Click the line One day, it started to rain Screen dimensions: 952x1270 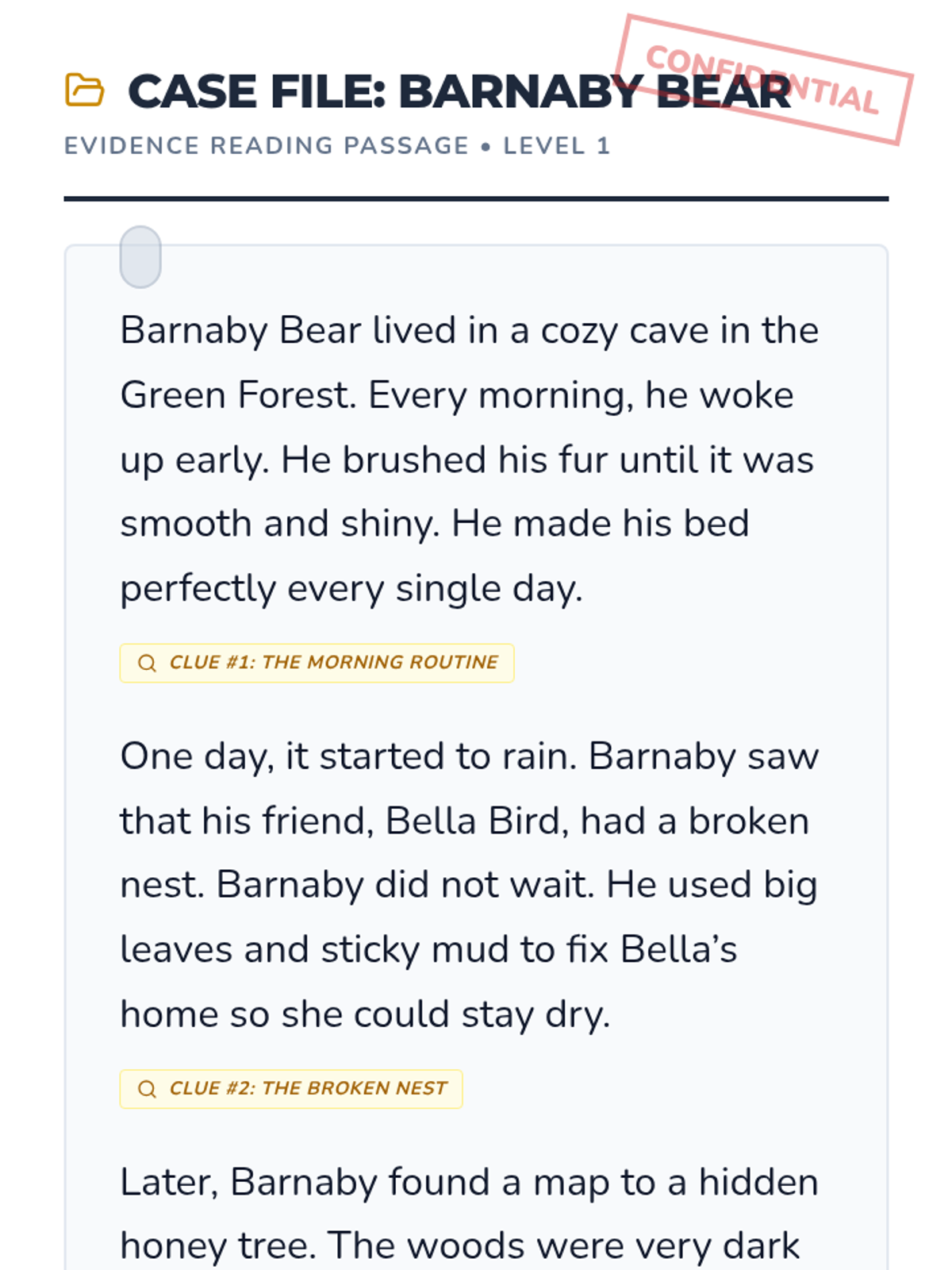pyautogui.click(x=469, y=756)
